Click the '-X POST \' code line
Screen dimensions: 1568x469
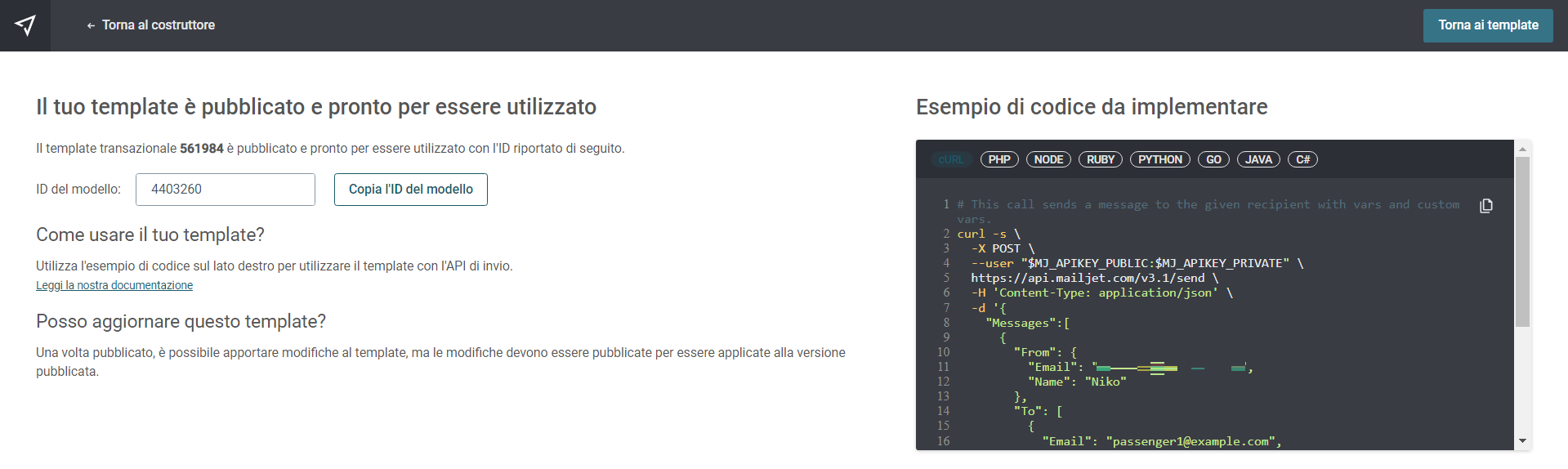coord(1003,248)
